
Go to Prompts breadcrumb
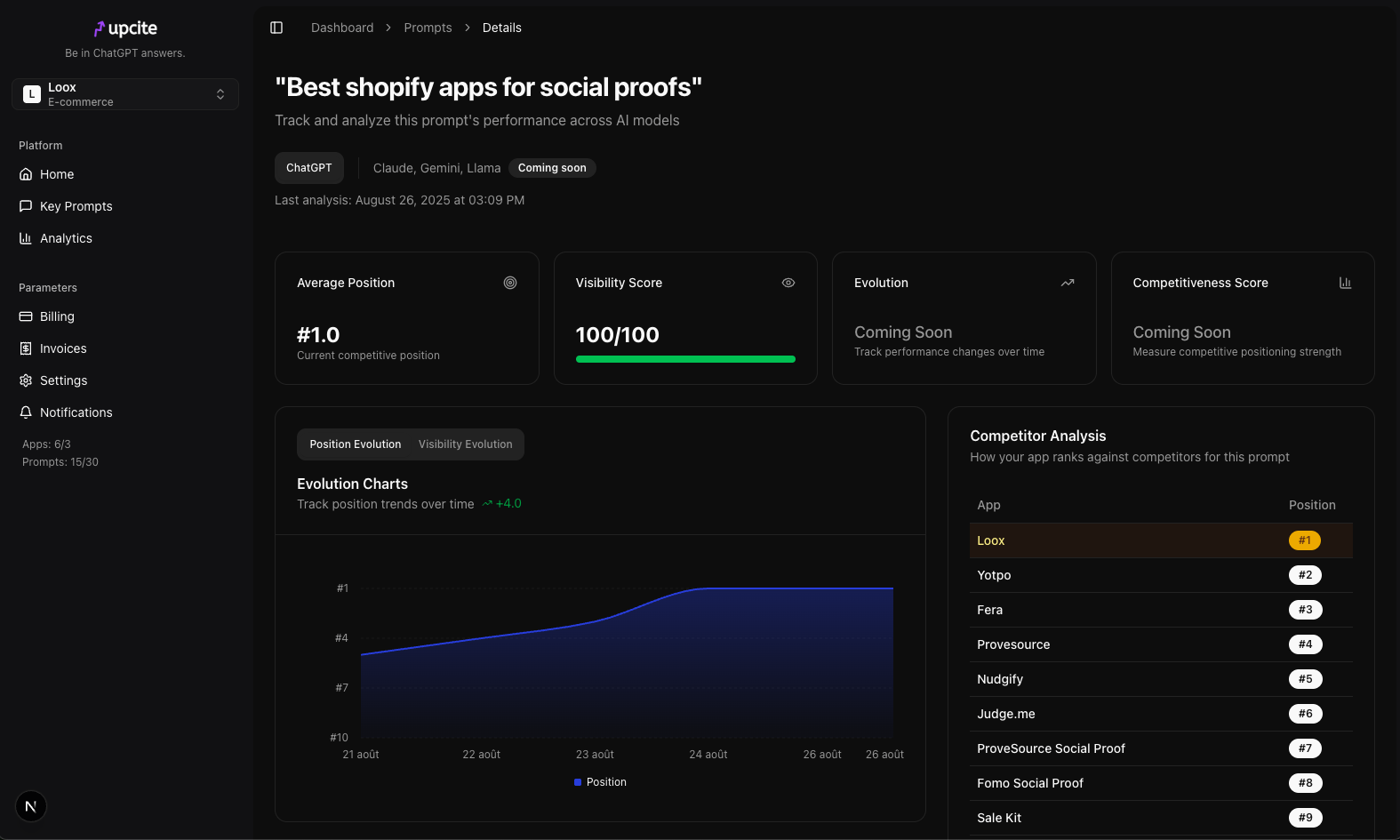[x=428, y=28]
